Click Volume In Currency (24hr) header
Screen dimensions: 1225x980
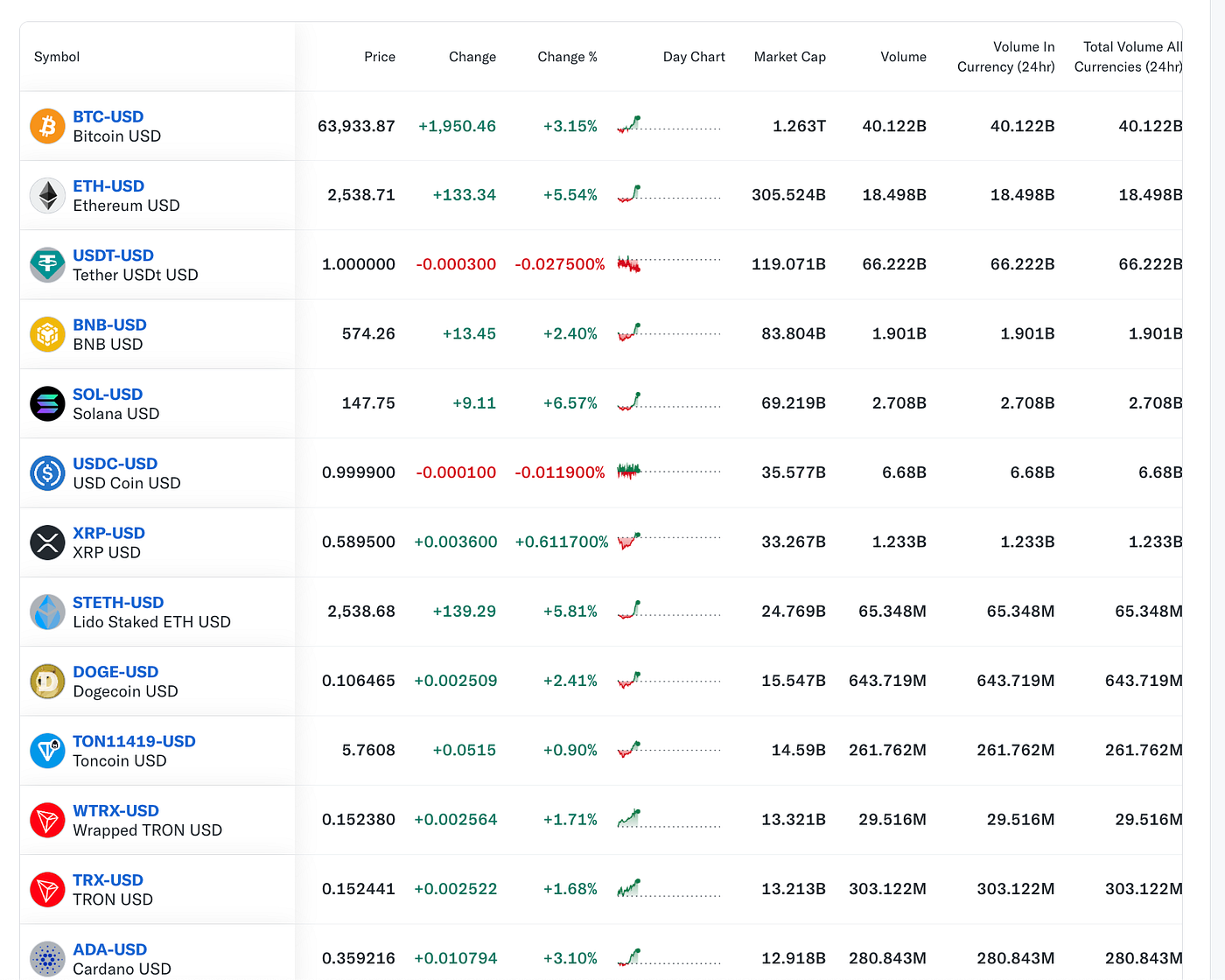(x=1006, y=57)
